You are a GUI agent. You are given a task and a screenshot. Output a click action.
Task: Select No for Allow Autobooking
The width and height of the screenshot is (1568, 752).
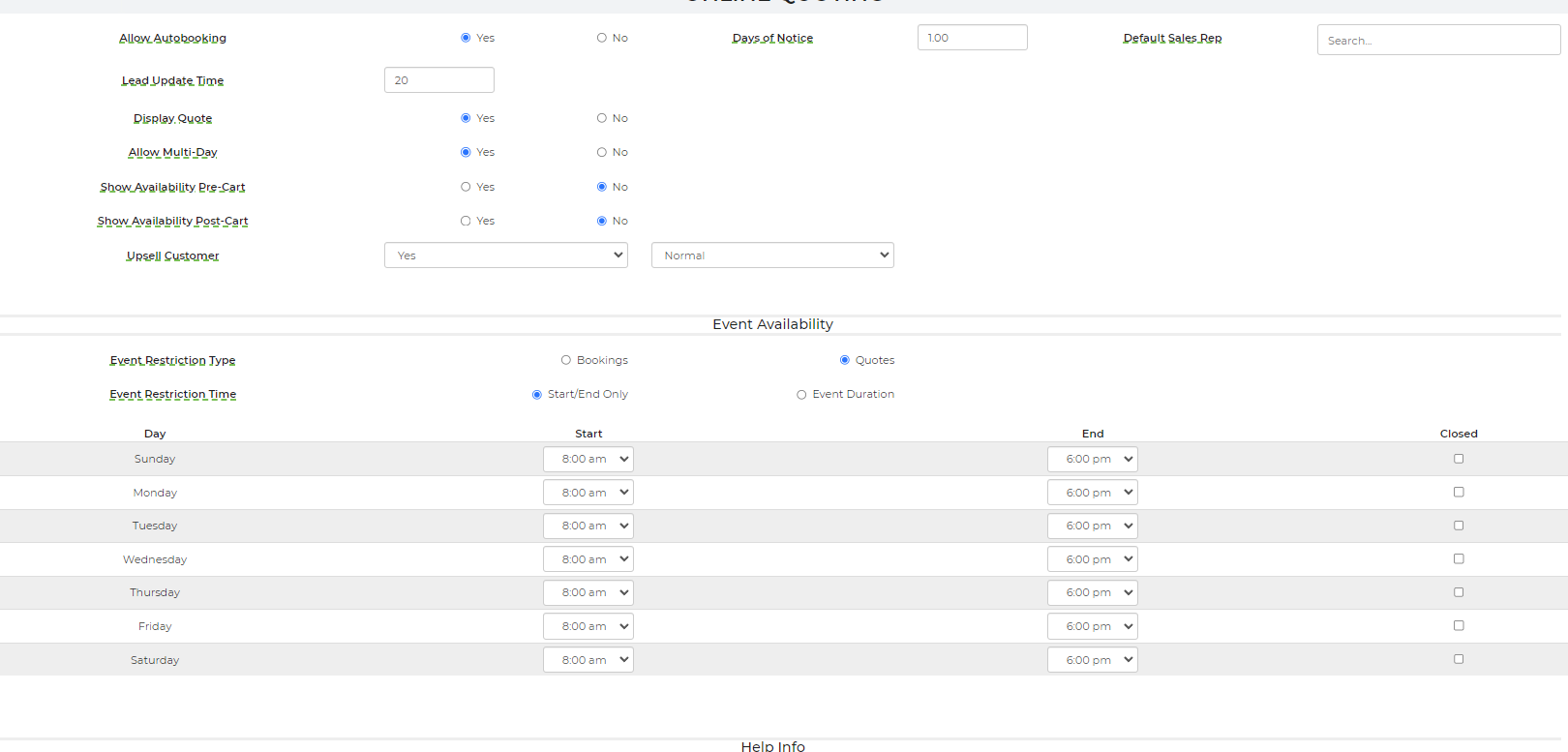pyautogui.click(x=601, y=38)
